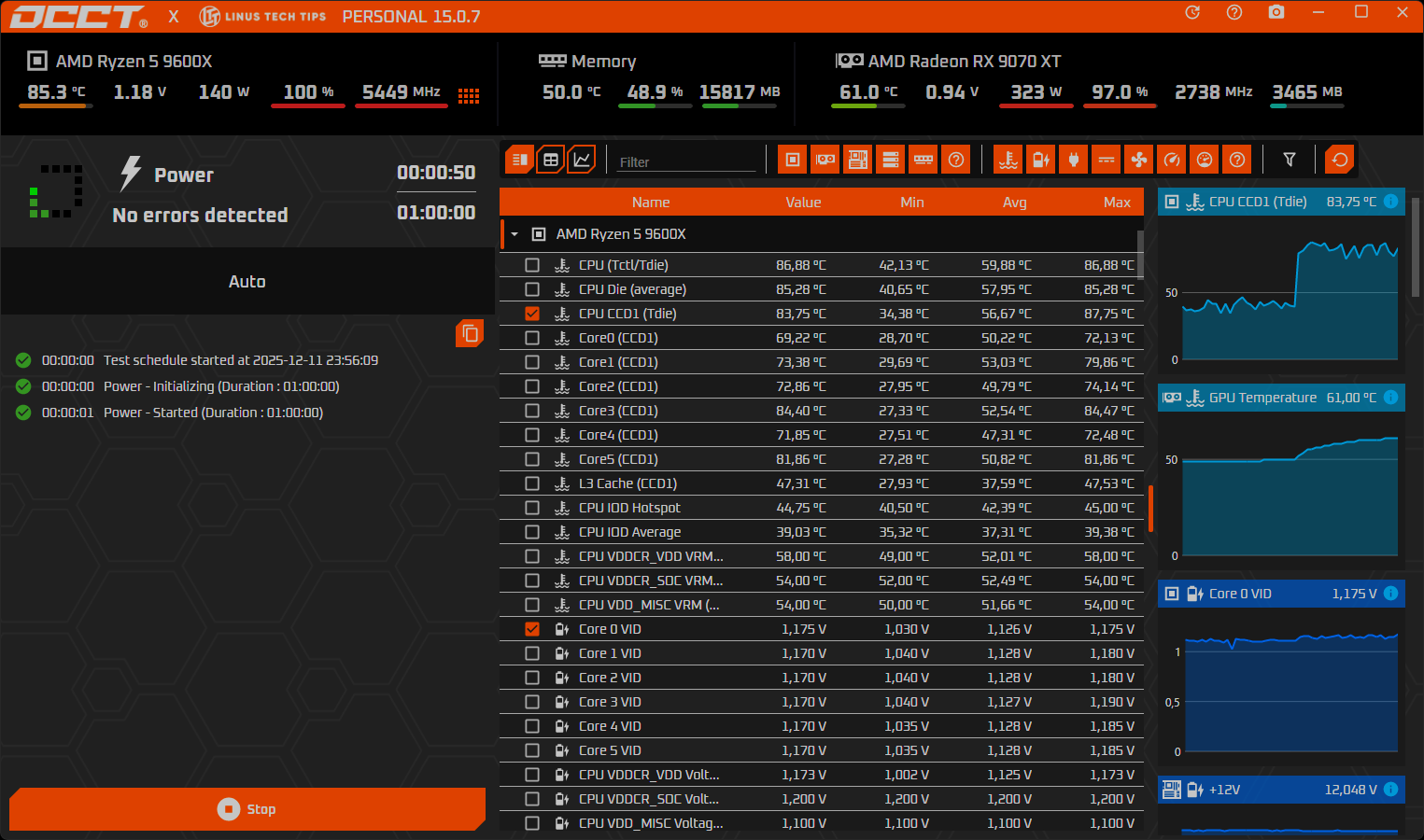
Task: Sort by the Min column header
Action: pyautogui.click(x=912, y=203)
